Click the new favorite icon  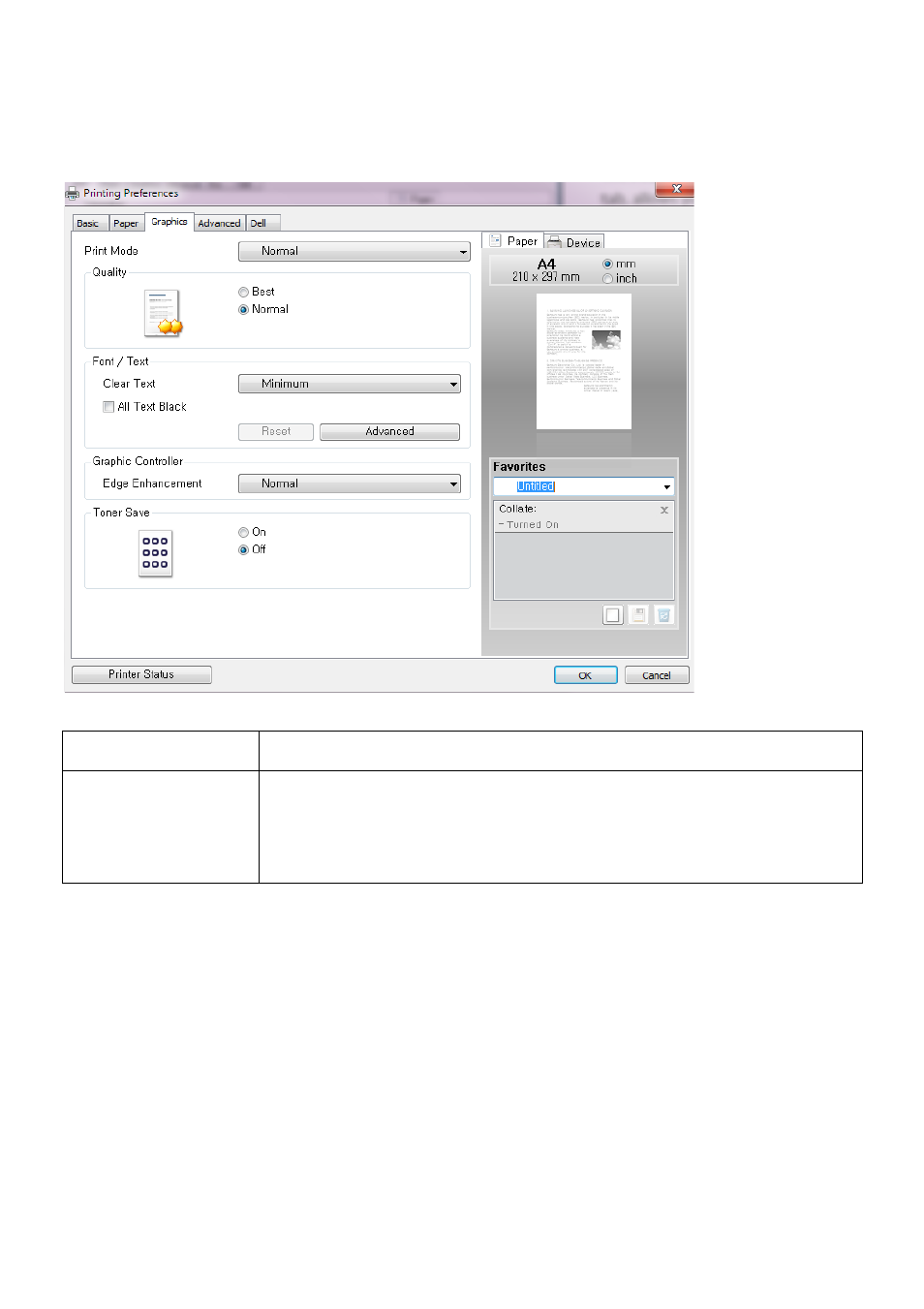click(612, 615)
